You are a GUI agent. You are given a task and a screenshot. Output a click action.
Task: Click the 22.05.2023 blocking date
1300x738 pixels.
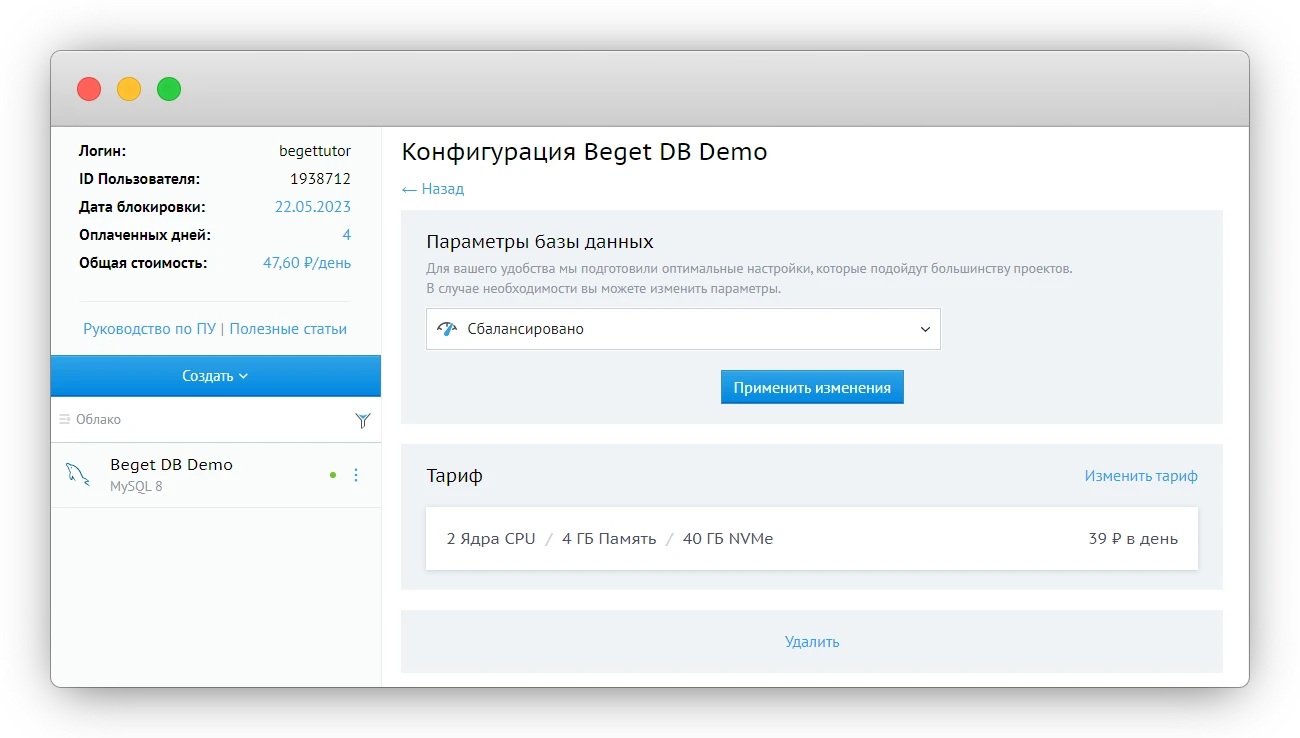pos(312,207)
